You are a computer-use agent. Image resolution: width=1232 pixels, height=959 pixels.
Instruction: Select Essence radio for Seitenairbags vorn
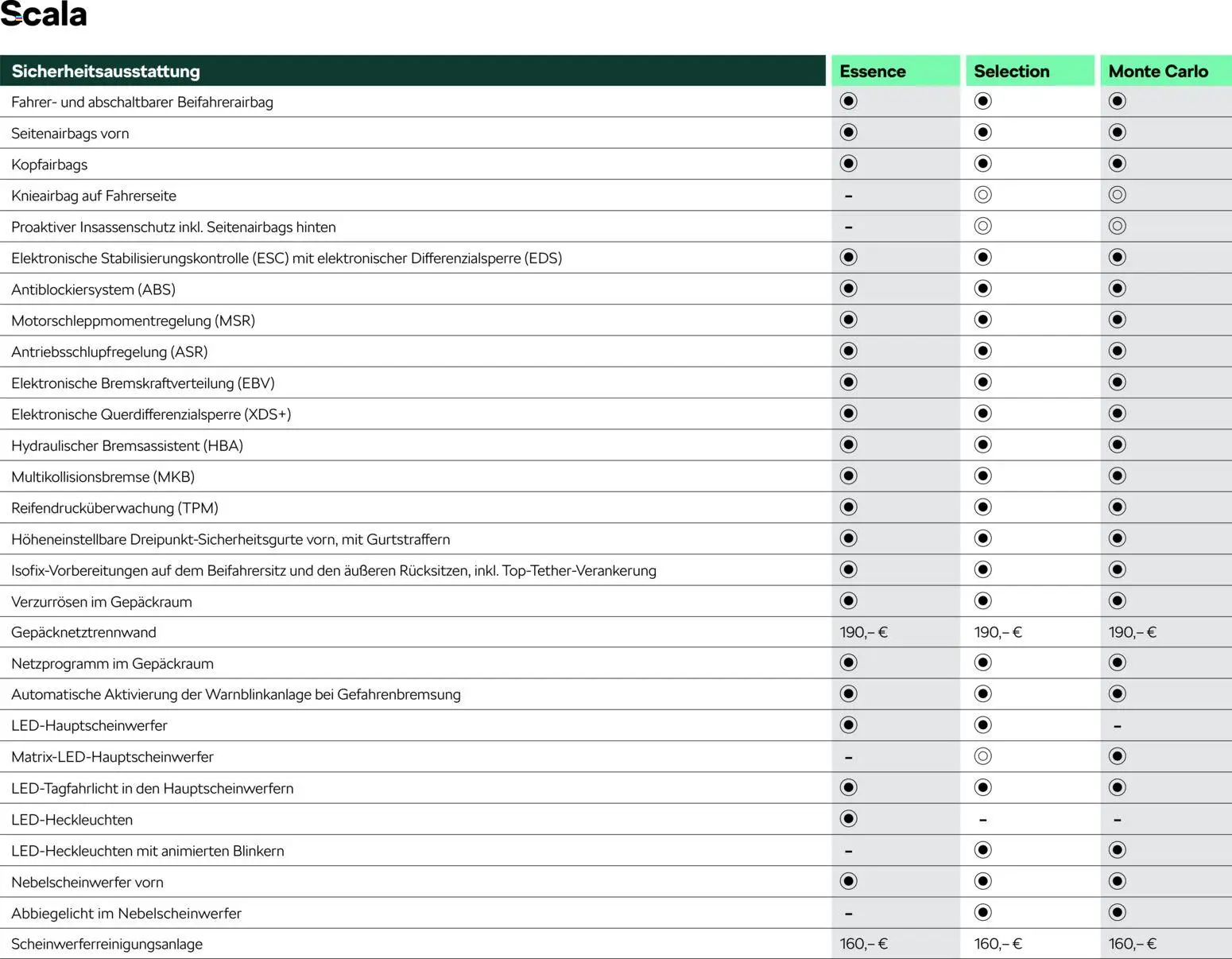(x=848, y=133)
